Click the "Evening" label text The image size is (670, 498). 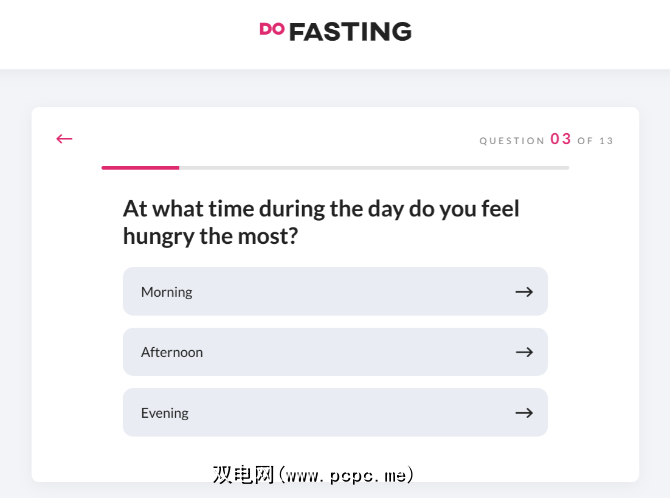click(x=165, y=413)
